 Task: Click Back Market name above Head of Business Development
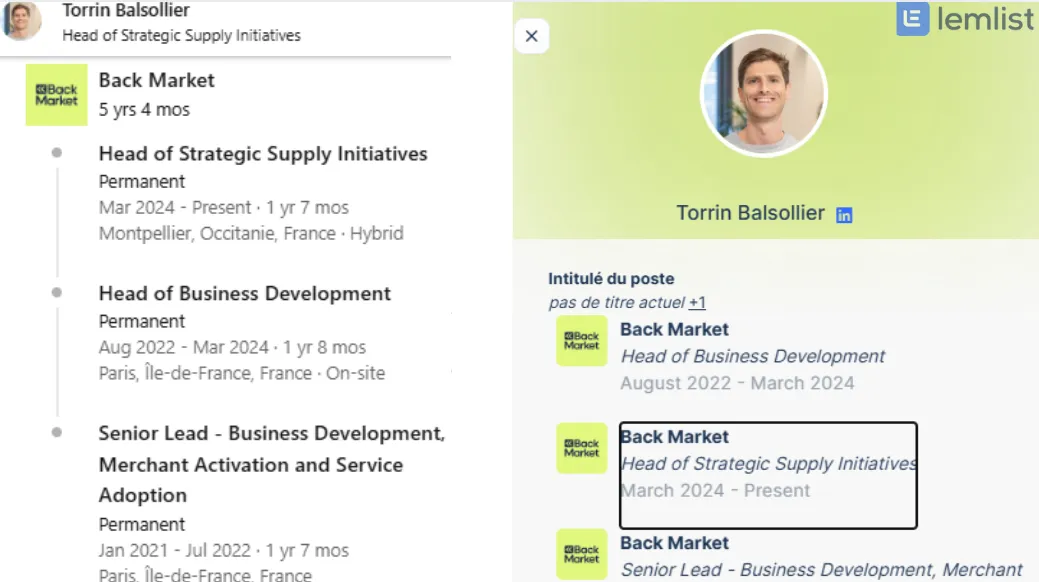(x=674, y=329)
